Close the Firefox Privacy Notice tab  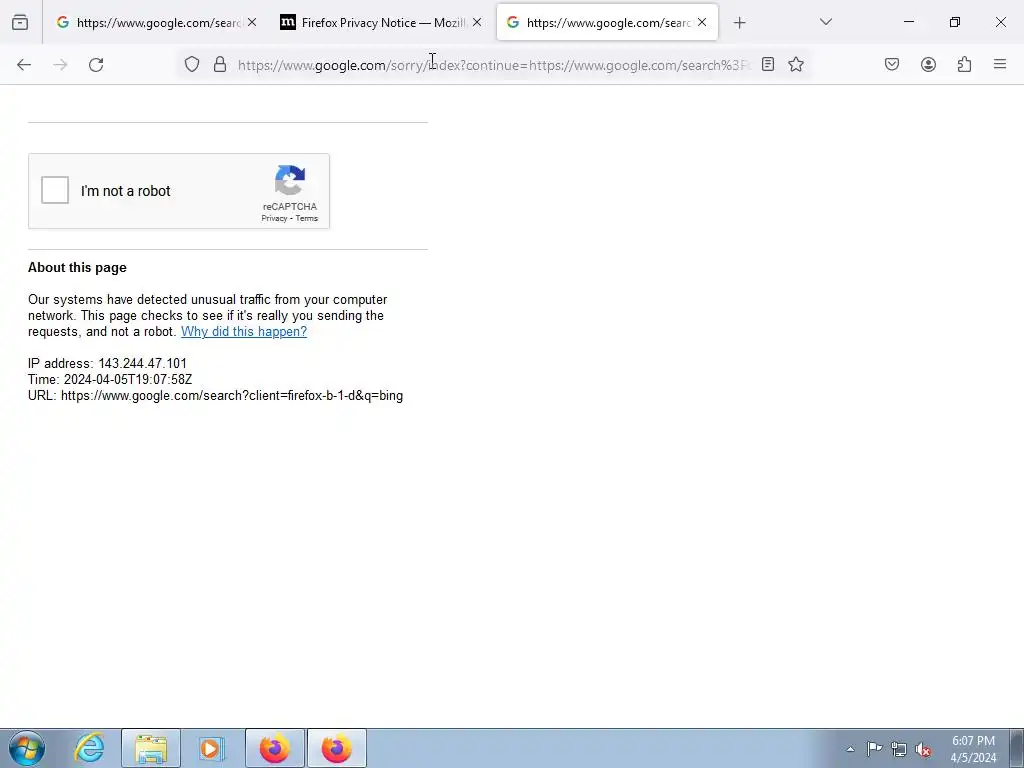477,22
